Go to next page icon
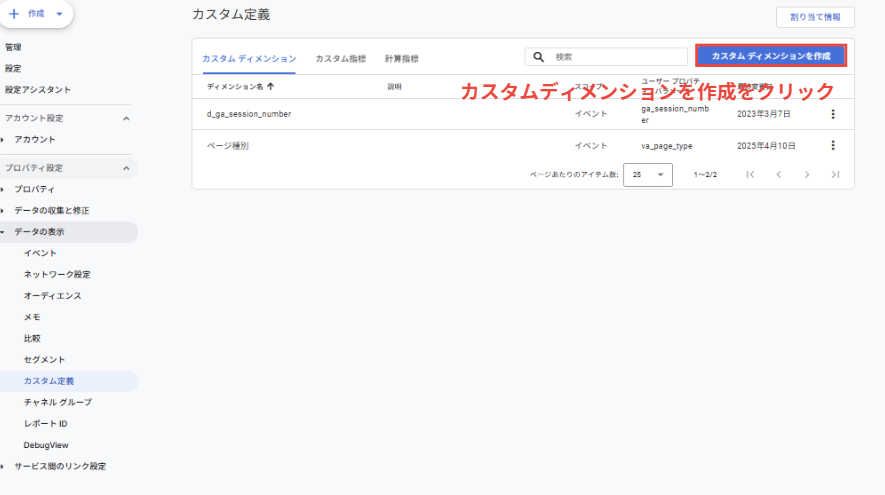This screenshot has height=495, width=885. 807,175
